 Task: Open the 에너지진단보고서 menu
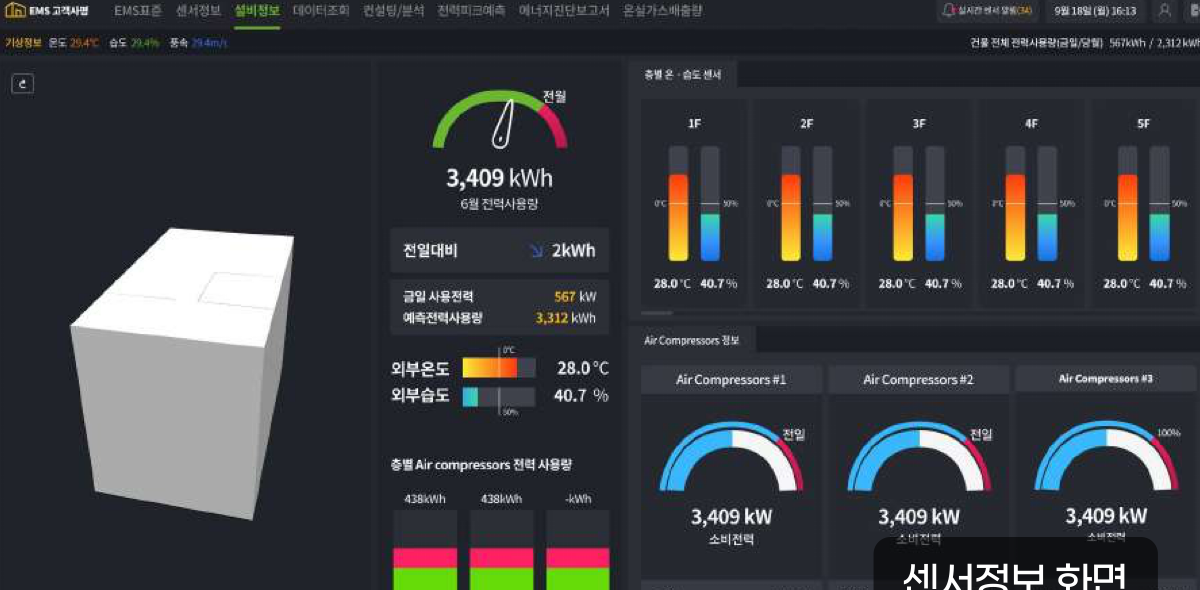(564, 11)
